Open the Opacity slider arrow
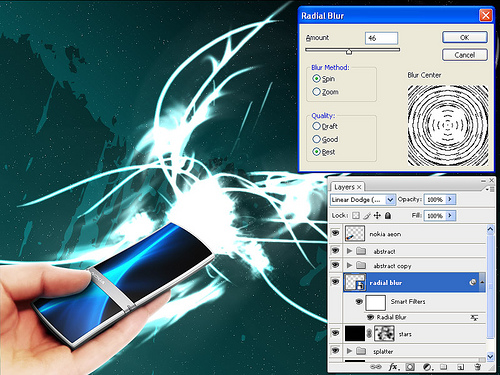 (x=450, y=199)
